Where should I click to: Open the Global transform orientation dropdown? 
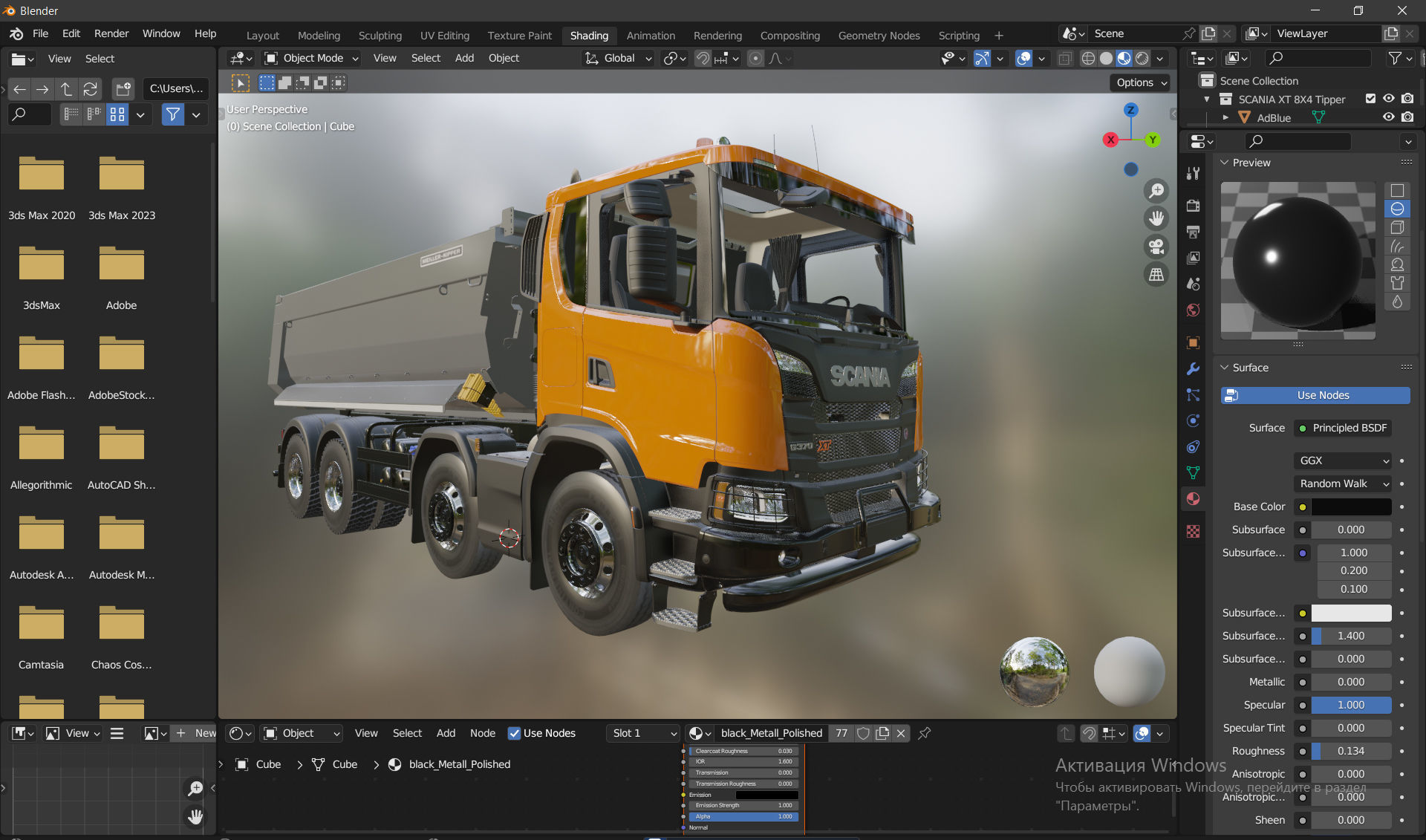(x=618, y=58)
